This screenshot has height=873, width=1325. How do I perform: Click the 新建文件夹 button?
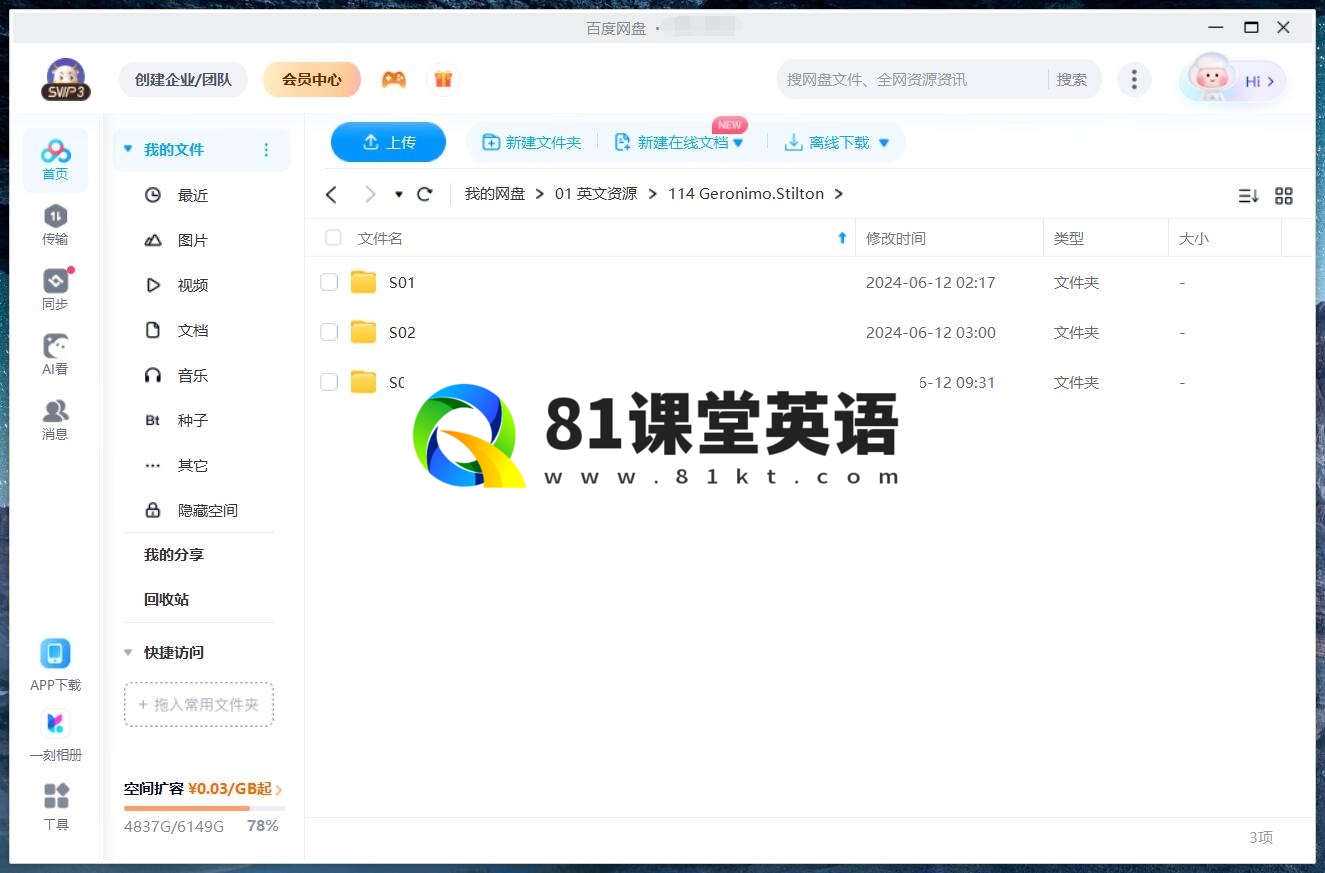[532, 143]
